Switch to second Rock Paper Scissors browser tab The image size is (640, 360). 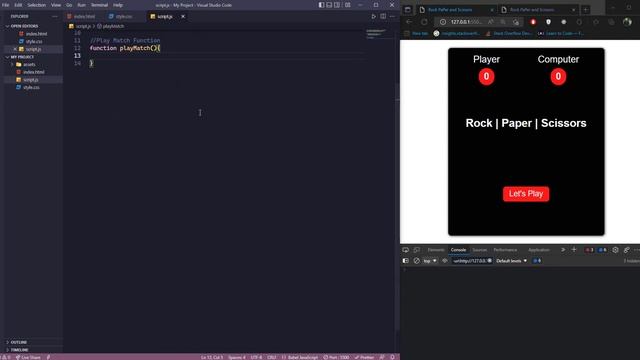538,9
